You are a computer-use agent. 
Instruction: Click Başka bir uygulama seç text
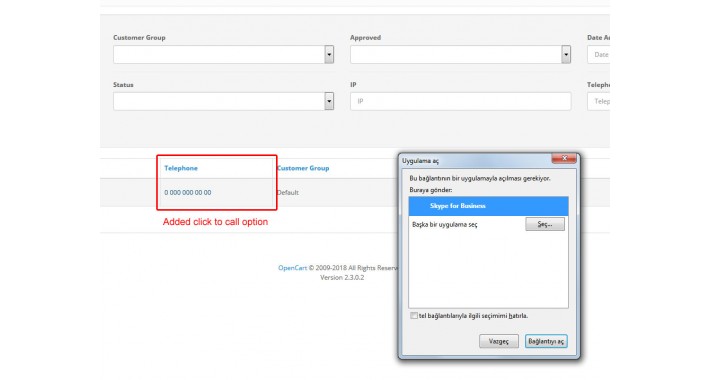[x=445, y=225]
